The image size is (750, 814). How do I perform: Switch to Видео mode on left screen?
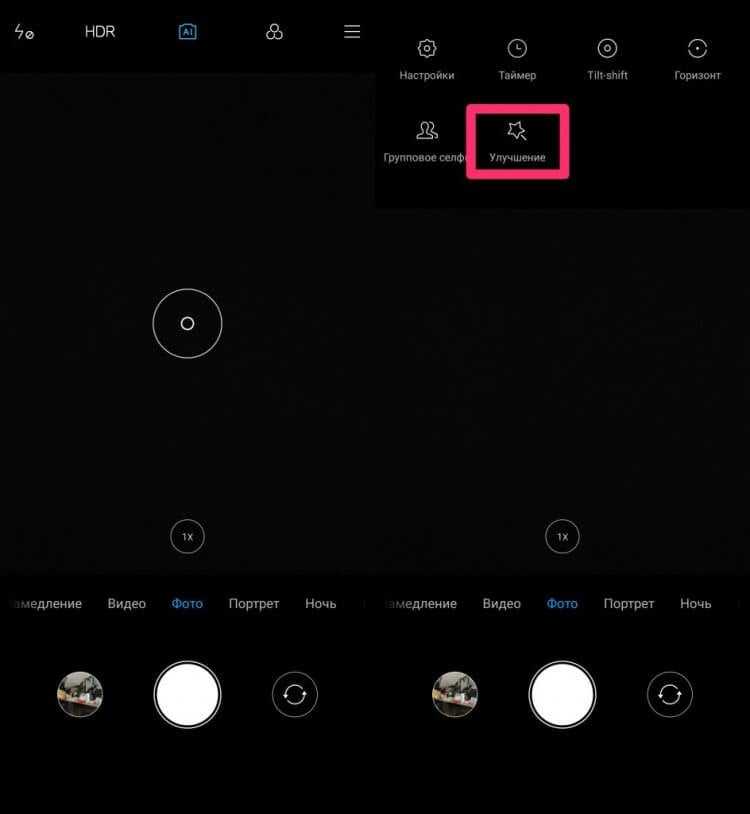point(127,604)
